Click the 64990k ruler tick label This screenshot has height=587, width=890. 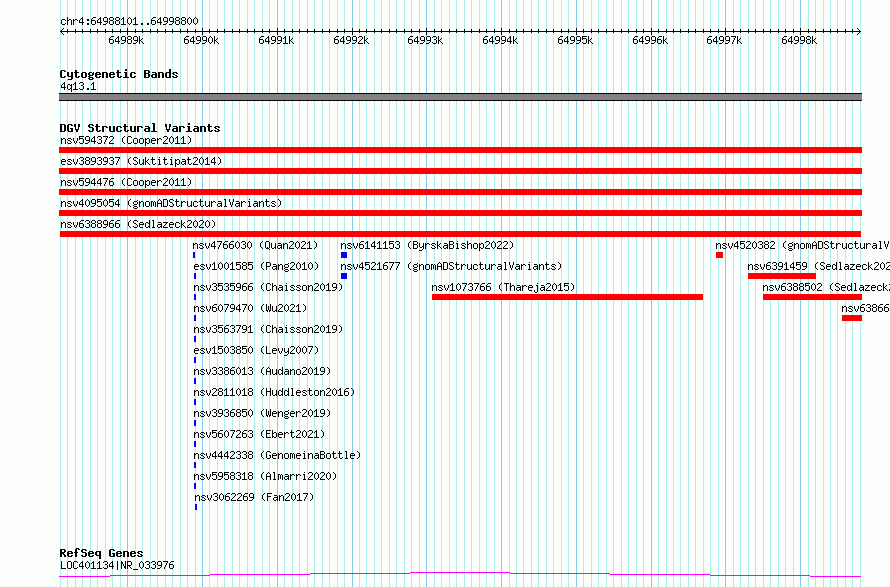201,41
